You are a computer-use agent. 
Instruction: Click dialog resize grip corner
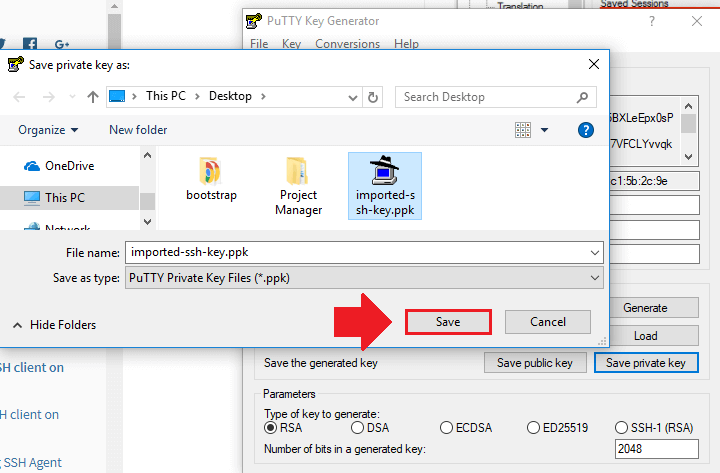click(602, 341)
